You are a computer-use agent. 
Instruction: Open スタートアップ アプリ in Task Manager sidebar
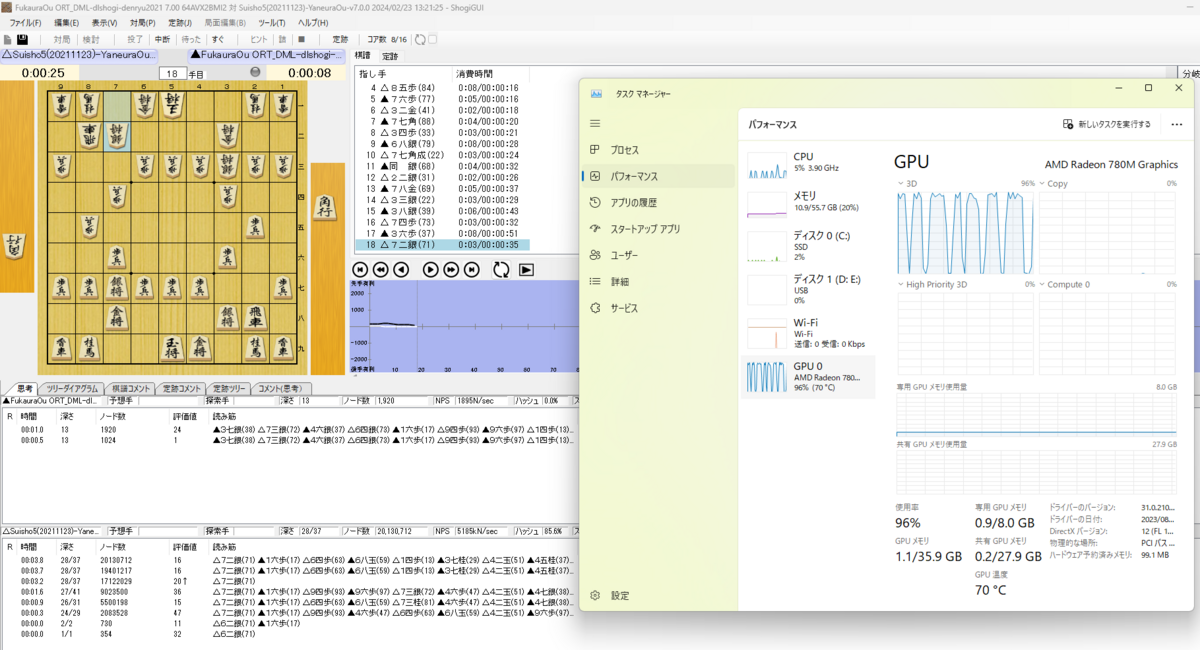point(658,229)
